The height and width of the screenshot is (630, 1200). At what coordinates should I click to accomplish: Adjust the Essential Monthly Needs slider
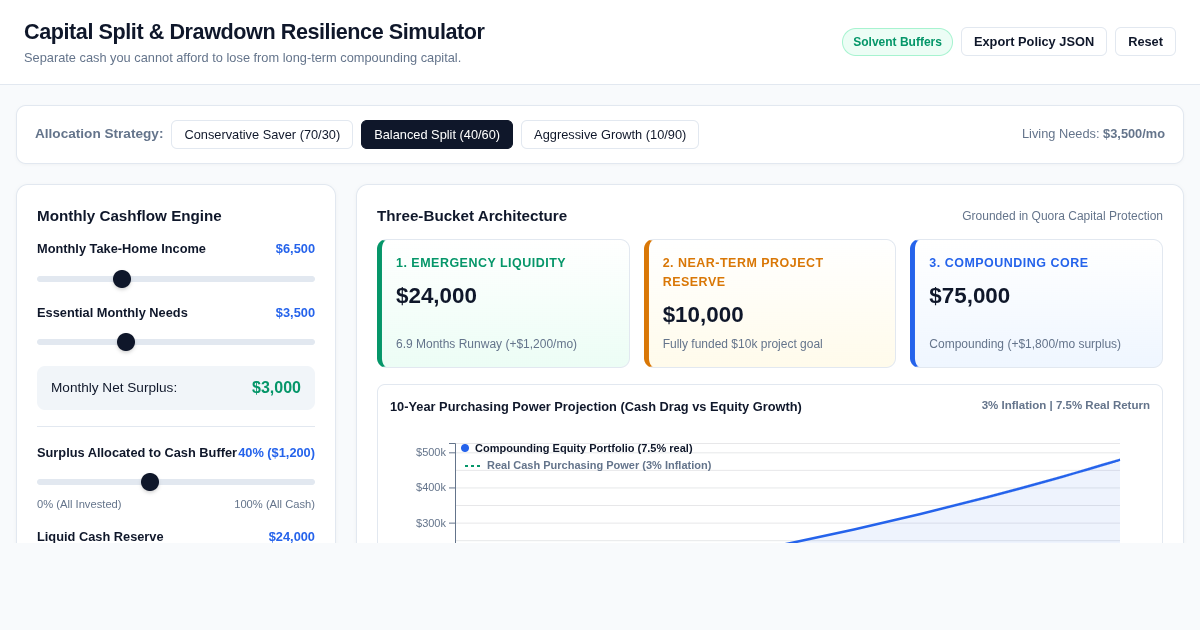(x=176, y=342)
